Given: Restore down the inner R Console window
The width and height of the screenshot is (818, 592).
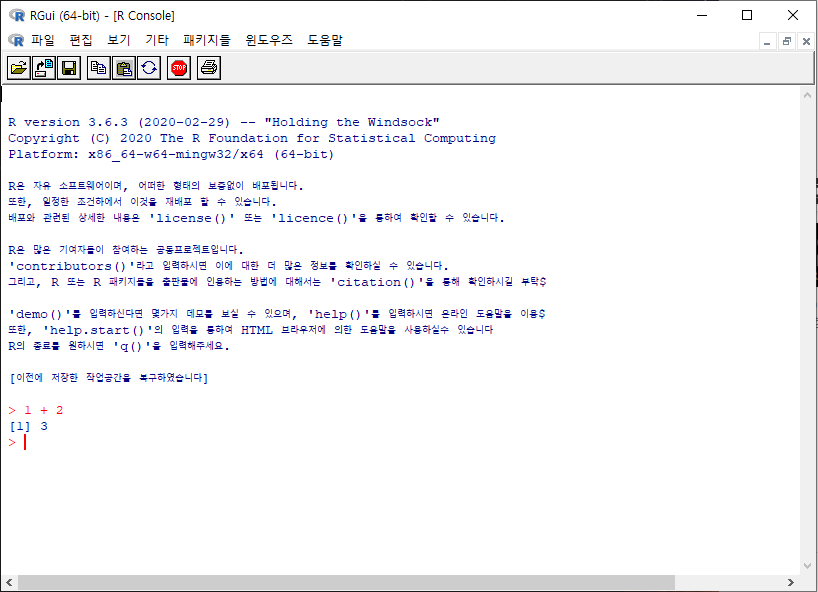Looking at the screenshot, I should [787, 41].
